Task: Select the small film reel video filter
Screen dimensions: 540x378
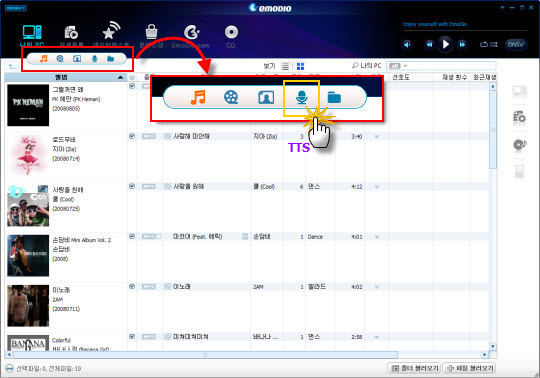Action: (x=60, y=59)
